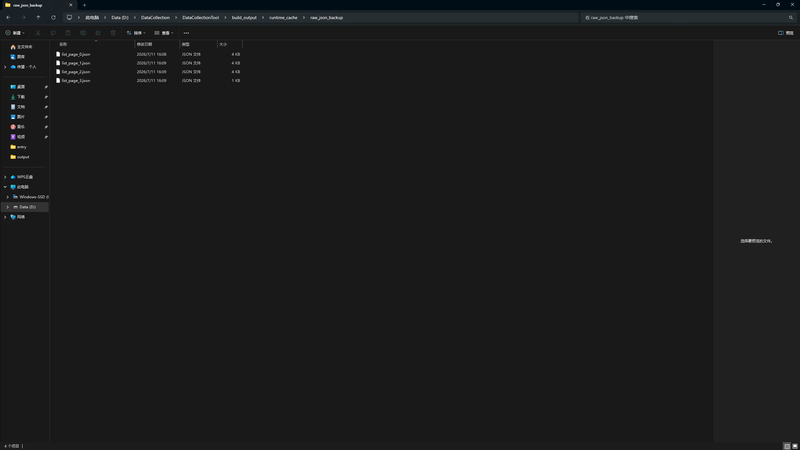The height and width of the screenshot is (450, 800).
Task: Click the Rename icon in toolbar
Action: click(83, 33)
